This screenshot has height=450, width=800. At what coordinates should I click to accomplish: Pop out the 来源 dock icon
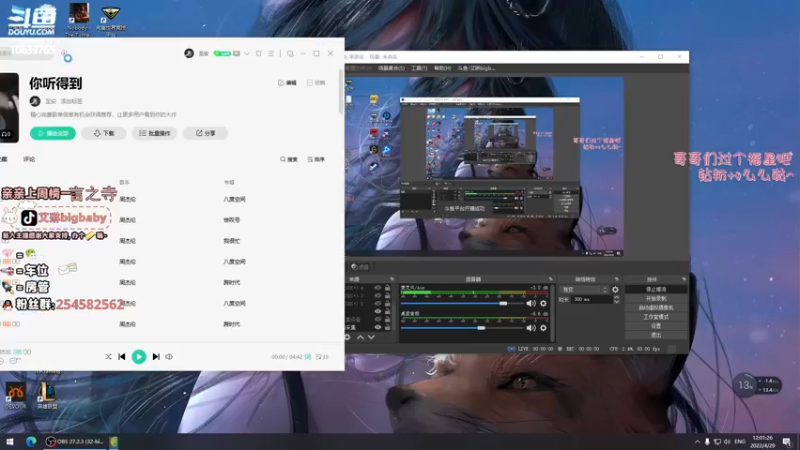coord(392,279)
